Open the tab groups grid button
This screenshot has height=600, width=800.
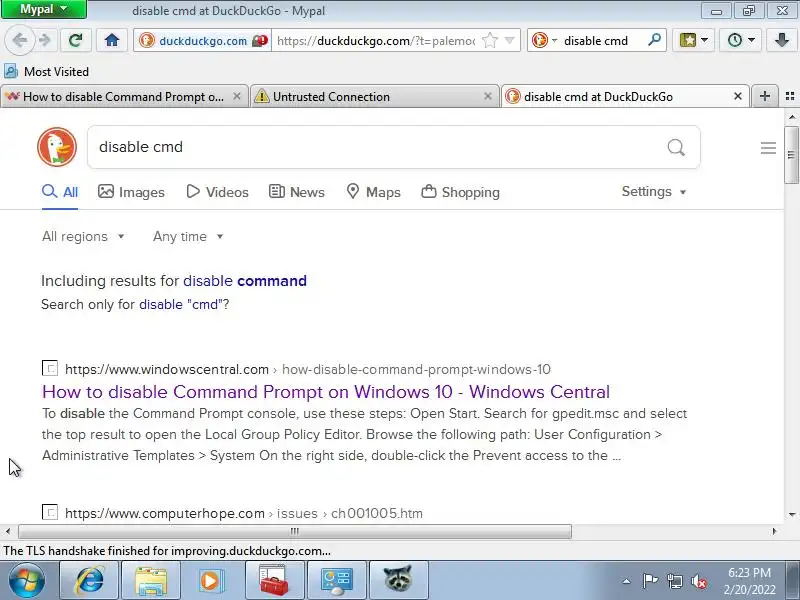pos(790,96)
